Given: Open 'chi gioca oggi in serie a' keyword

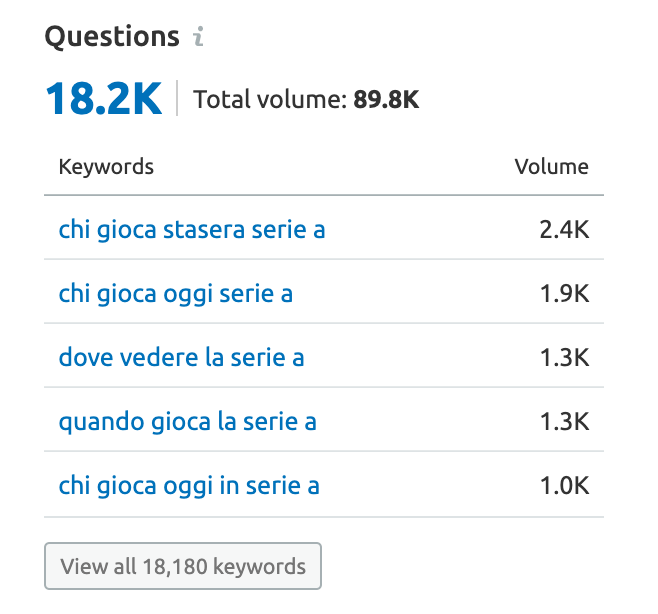Looking at the screenshot, I should pos(189,486).
